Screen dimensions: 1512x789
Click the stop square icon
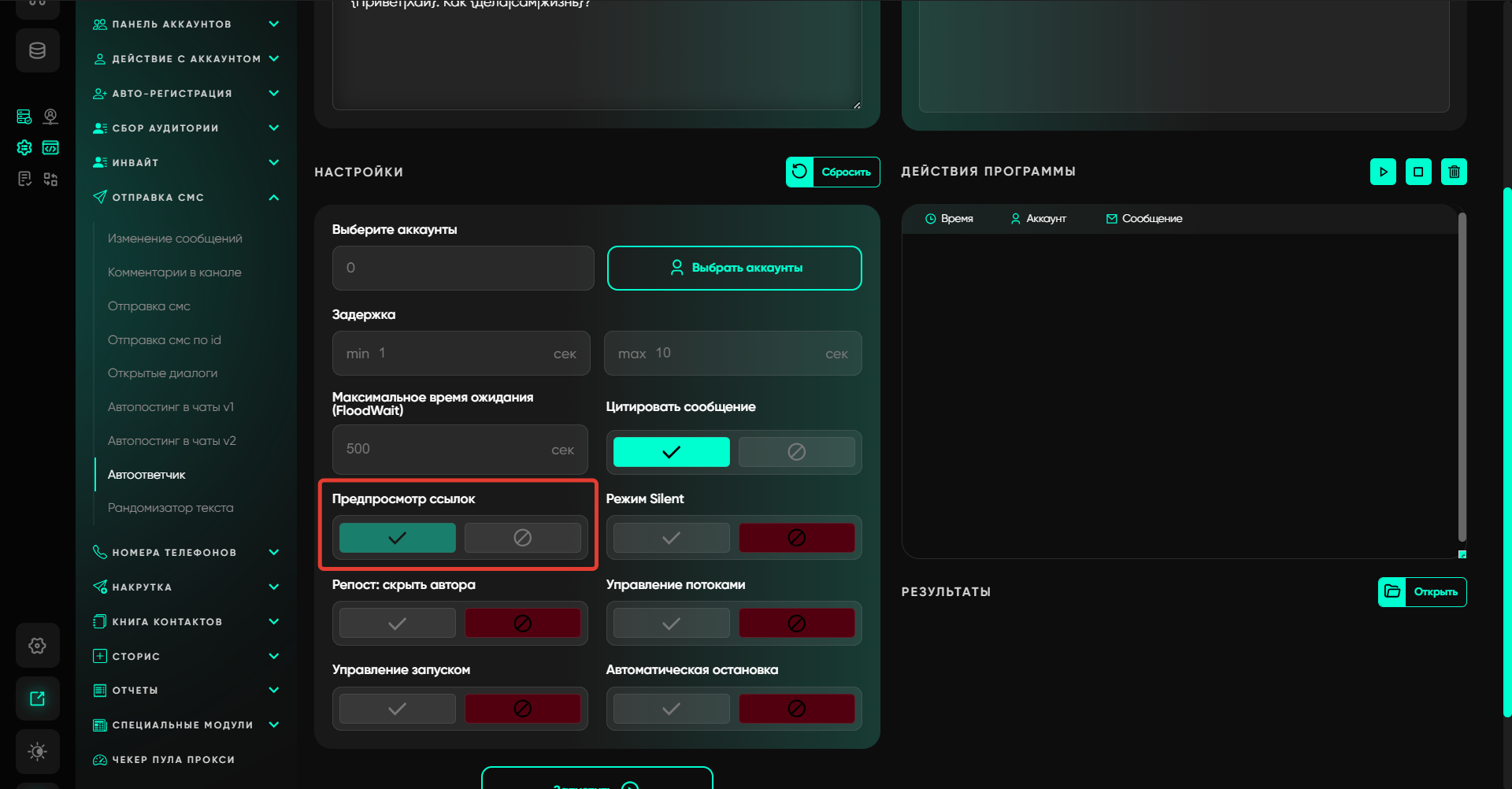coord(1418,172)
